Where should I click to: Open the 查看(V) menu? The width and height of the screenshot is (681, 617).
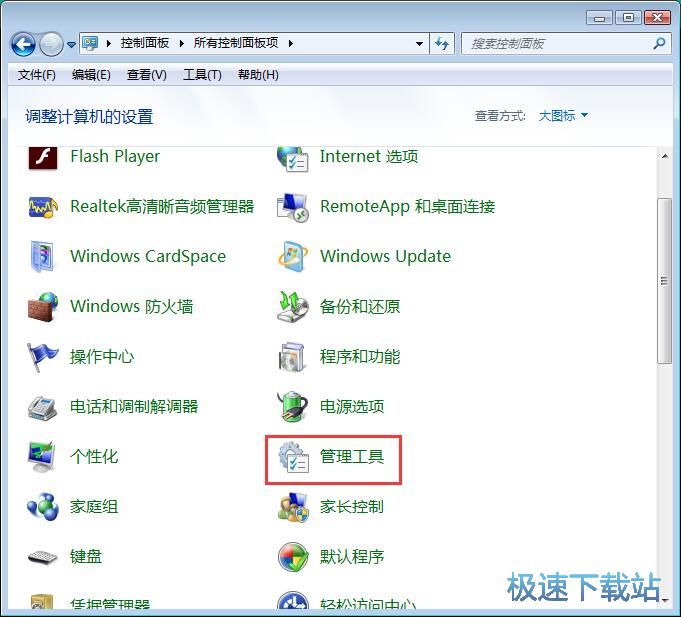point(146,75)
